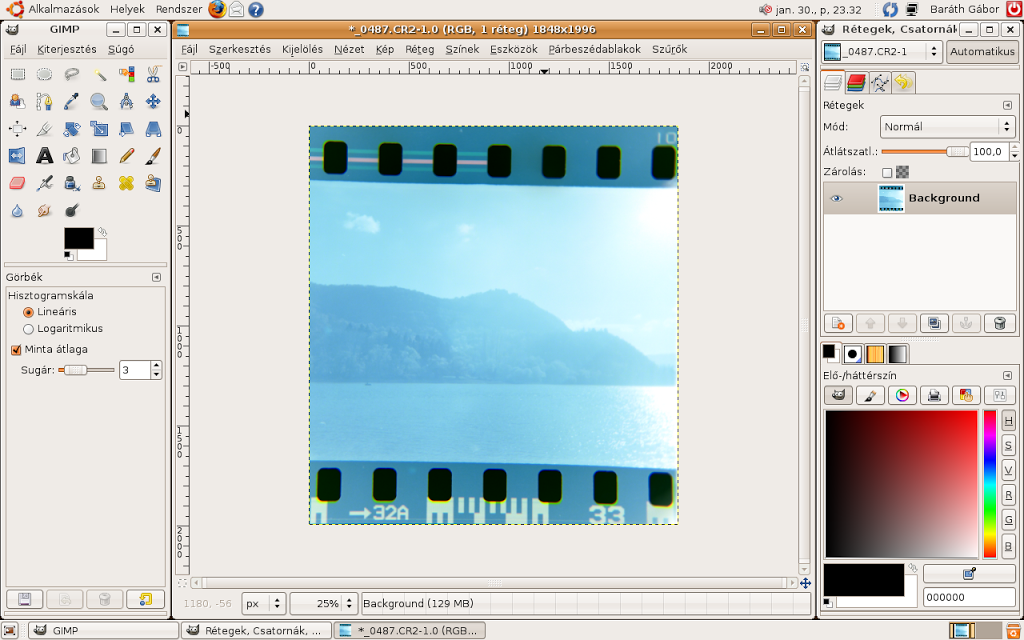
Task: Activate the S saturation channel button
Action: click(1008, 446)
